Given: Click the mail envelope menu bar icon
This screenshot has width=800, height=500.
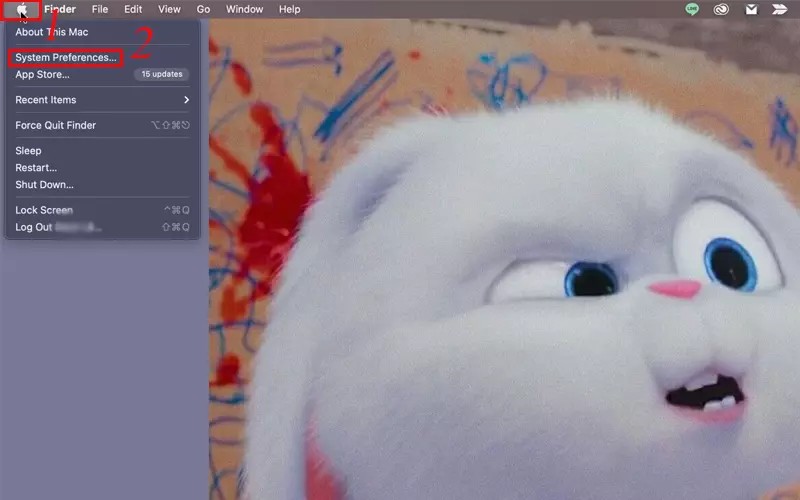Looking at the screenshot, I should [x=751, y=9].
